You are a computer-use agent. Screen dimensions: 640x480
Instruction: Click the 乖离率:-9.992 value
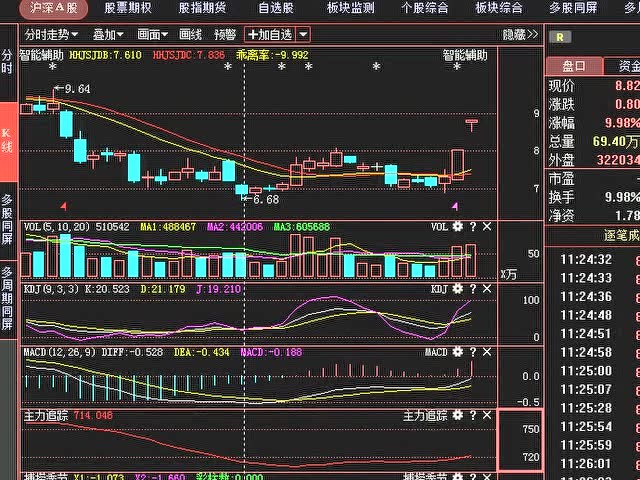pos(272,55)
